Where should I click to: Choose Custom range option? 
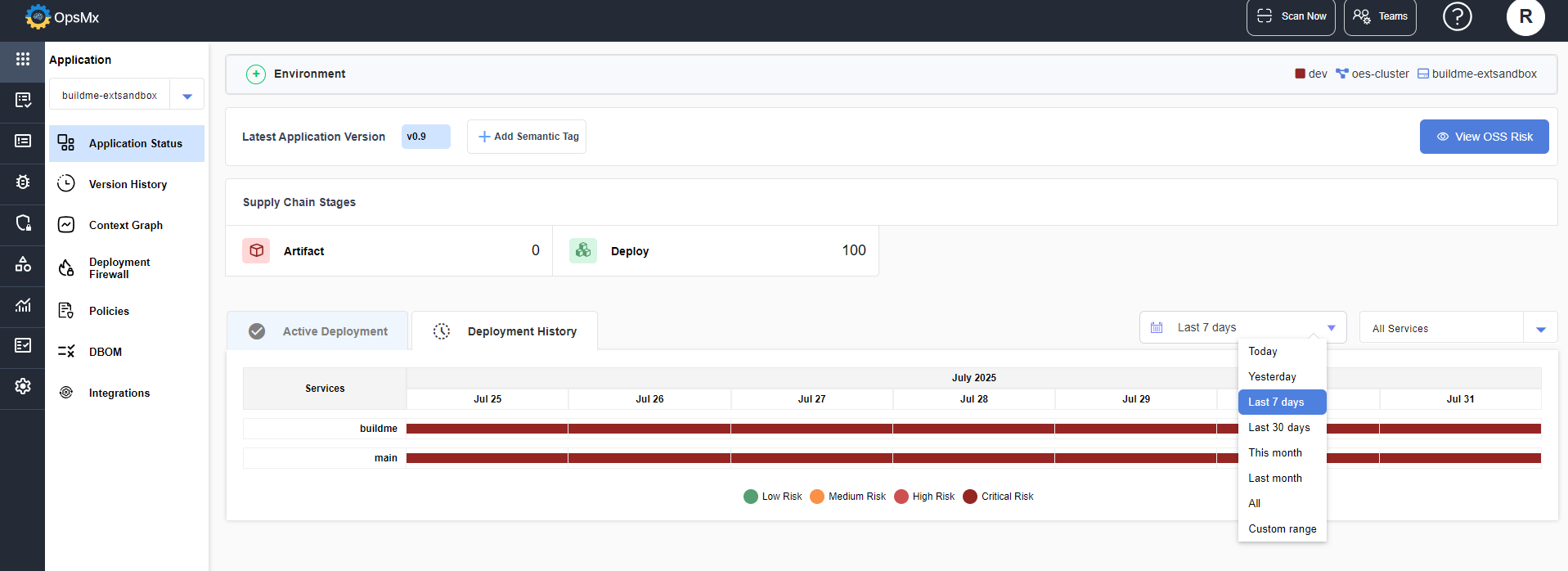click(x=1282, y=529)
